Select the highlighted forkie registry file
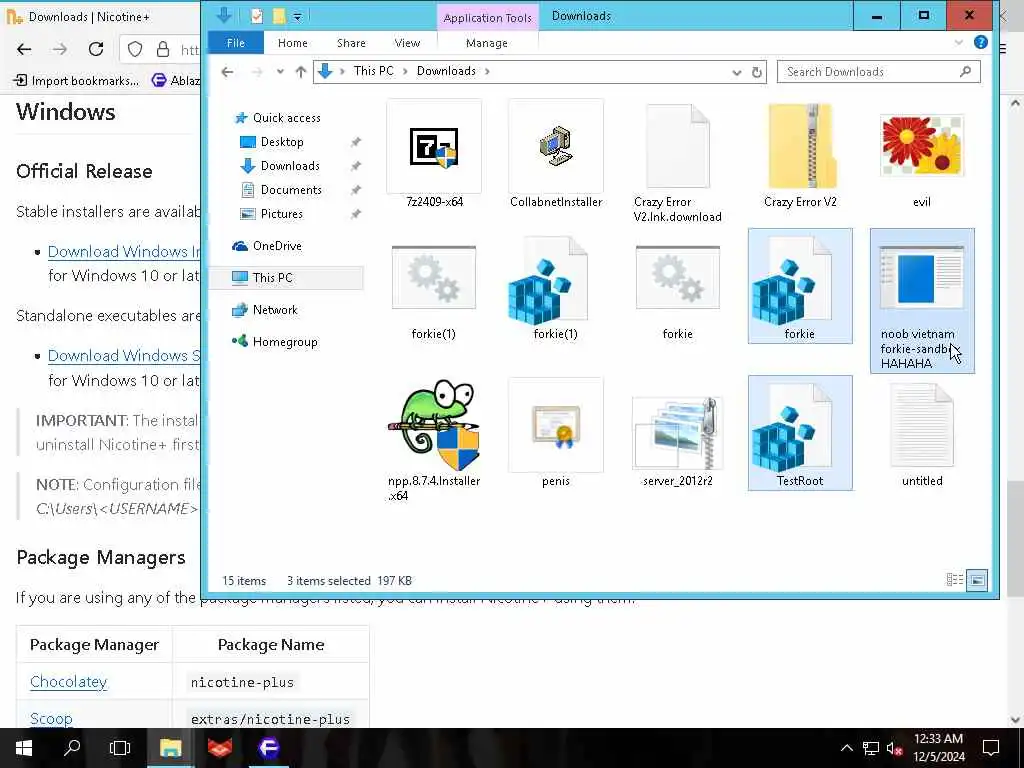 [800, 286]
